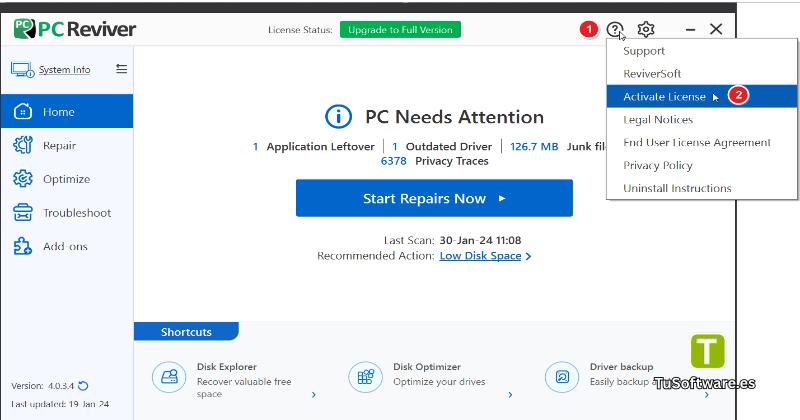Click the Disk Optimizer shortcut icon
The width and height of the screenshot is (800, 420).
click(365, 377)
